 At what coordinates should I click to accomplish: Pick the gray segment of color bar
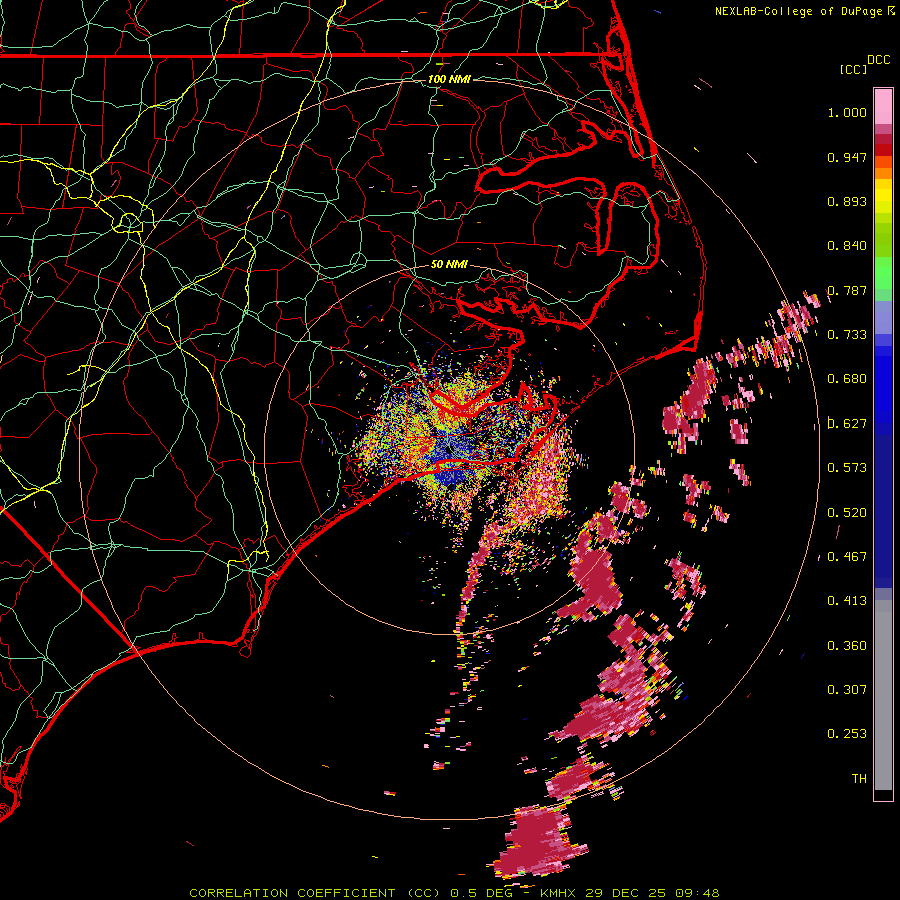click(883, 695)
